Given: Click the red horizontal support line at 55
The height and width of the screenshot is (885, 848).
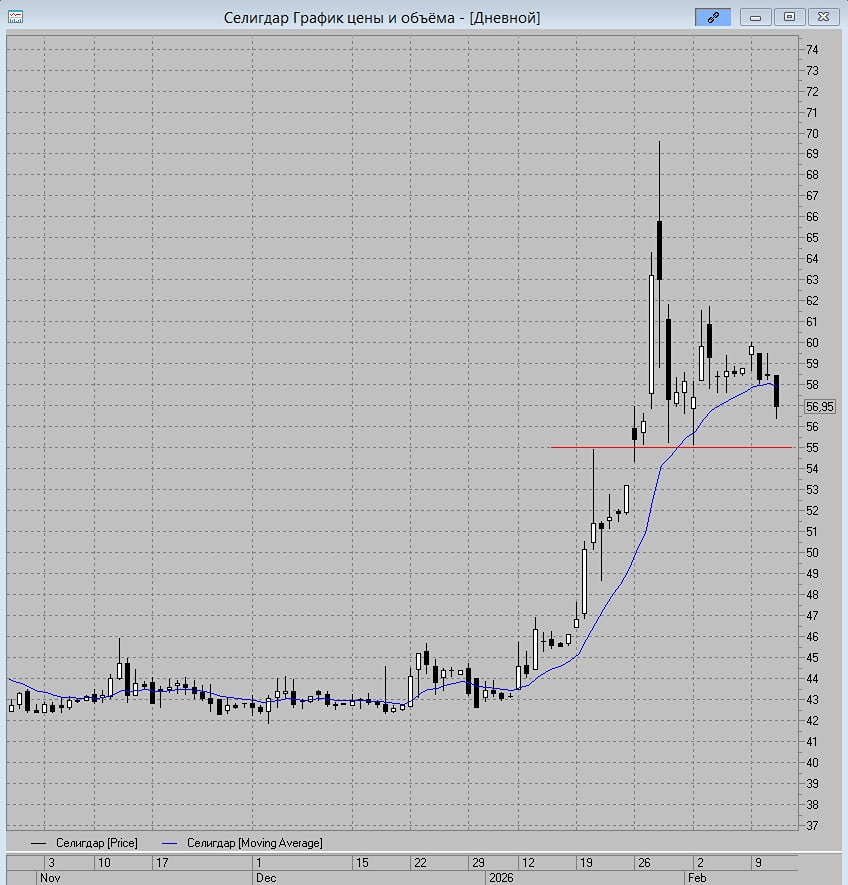Looking at the screenshot, I should [671, 447].
